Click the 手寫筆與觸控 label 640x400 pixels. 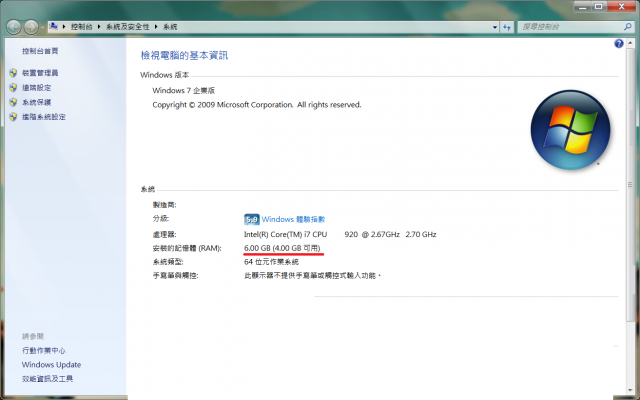175,276
